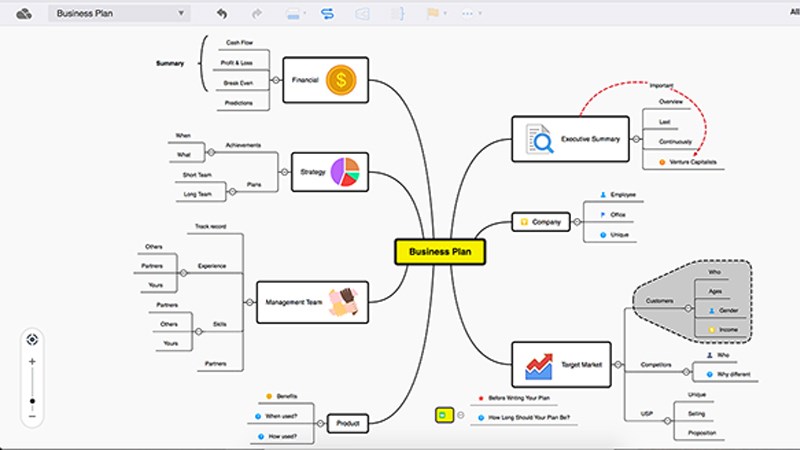Click the Summary label
This screenshot has width=800, height=450.
[x=170, y=63]
